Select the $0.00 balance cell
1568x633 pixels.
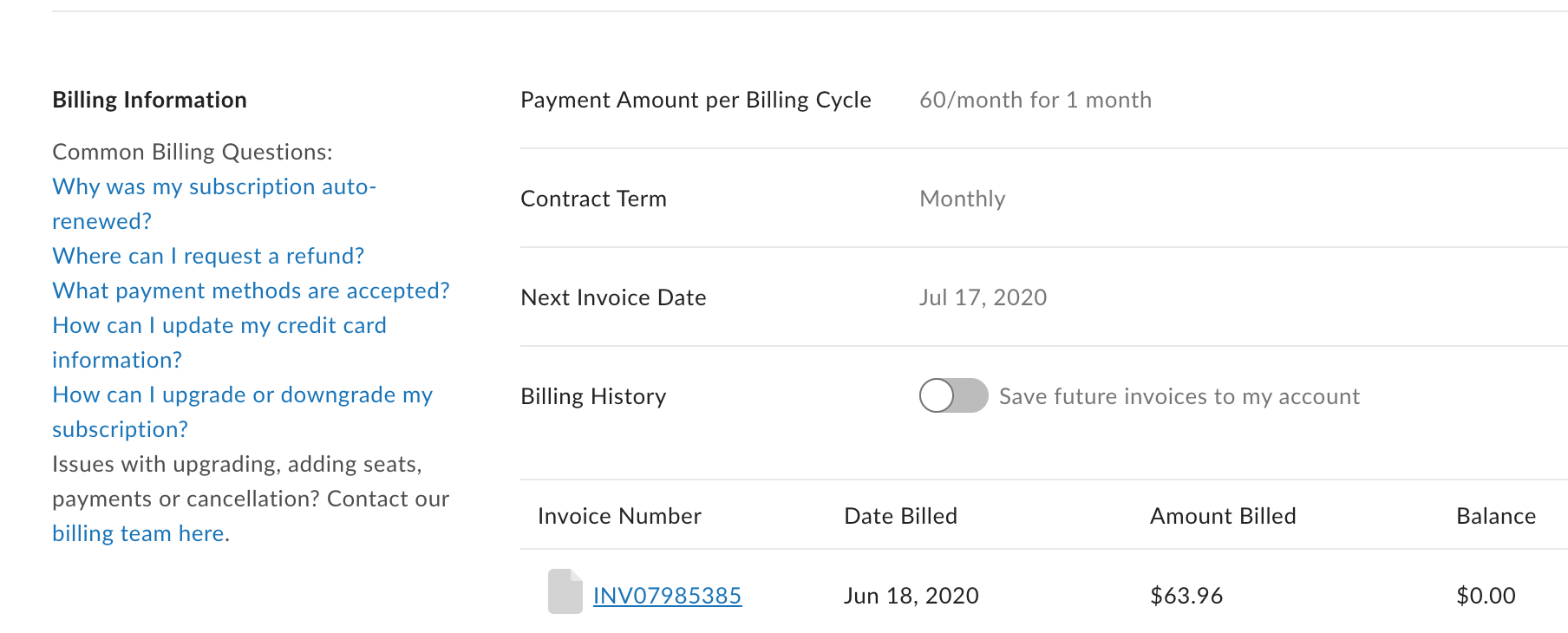(1485, 596)
